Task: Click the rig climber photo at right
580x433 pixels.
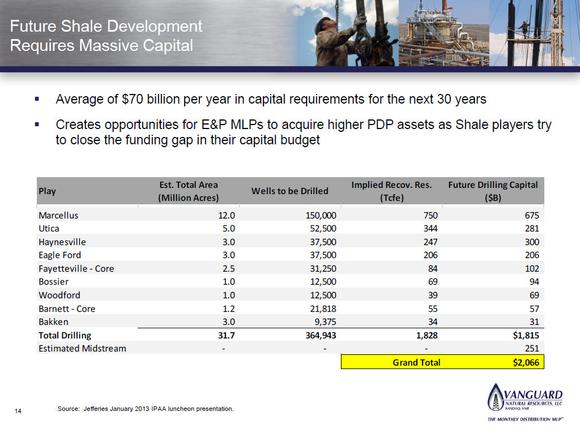Action: (535, 33)
